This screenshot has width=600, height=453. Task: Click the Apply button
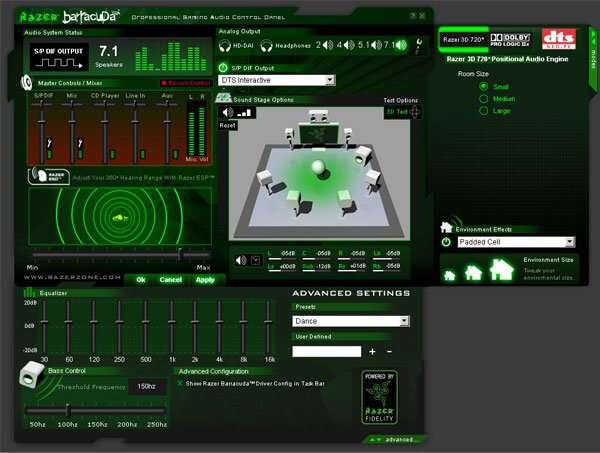[205, 280]
